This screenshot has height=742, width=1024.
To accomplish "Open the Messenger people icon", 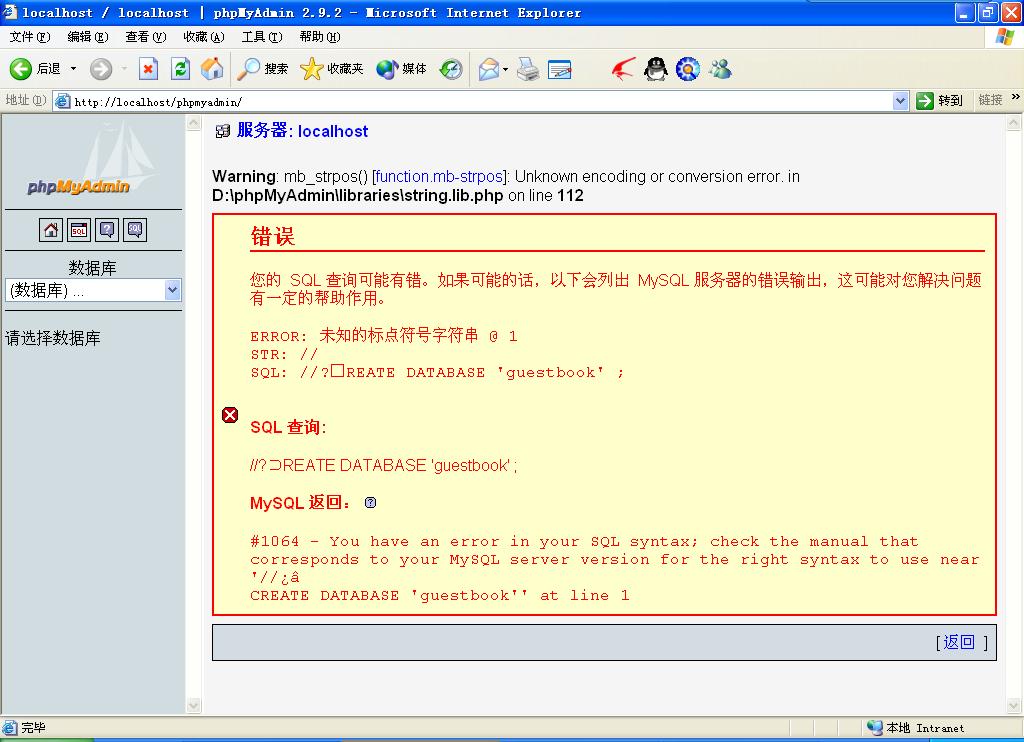I will pyautogui.click(x=720, y=69).
